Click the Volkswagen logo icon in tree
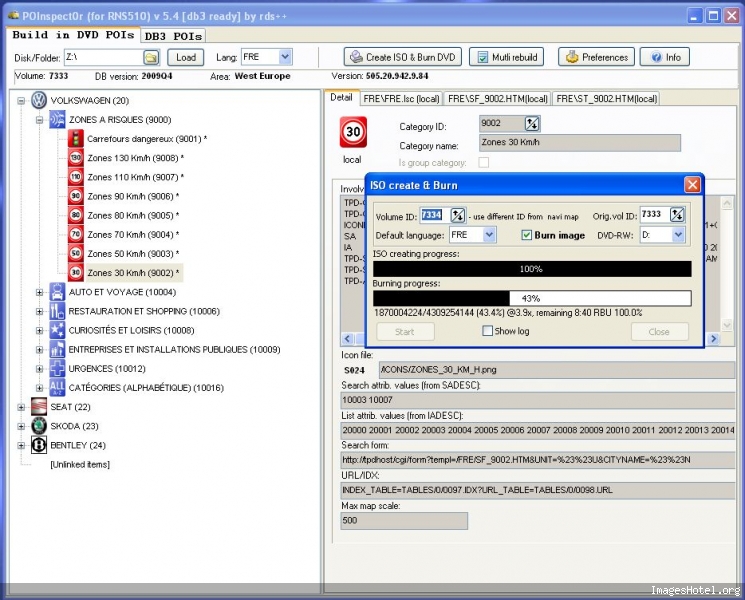Image resolution: width=745 pixels, height=600 pixels. tap(39, 100)
